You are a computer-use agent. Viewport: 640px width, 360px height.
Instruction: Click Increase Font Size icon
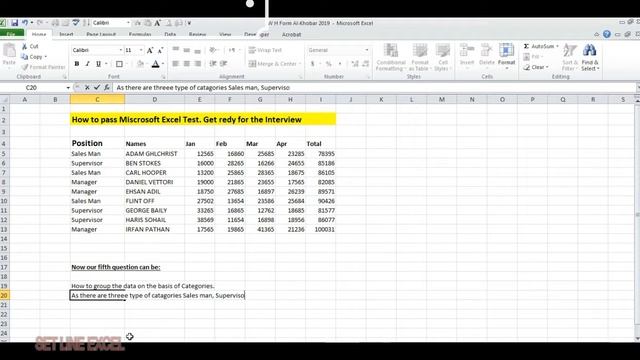coord(150,50)
